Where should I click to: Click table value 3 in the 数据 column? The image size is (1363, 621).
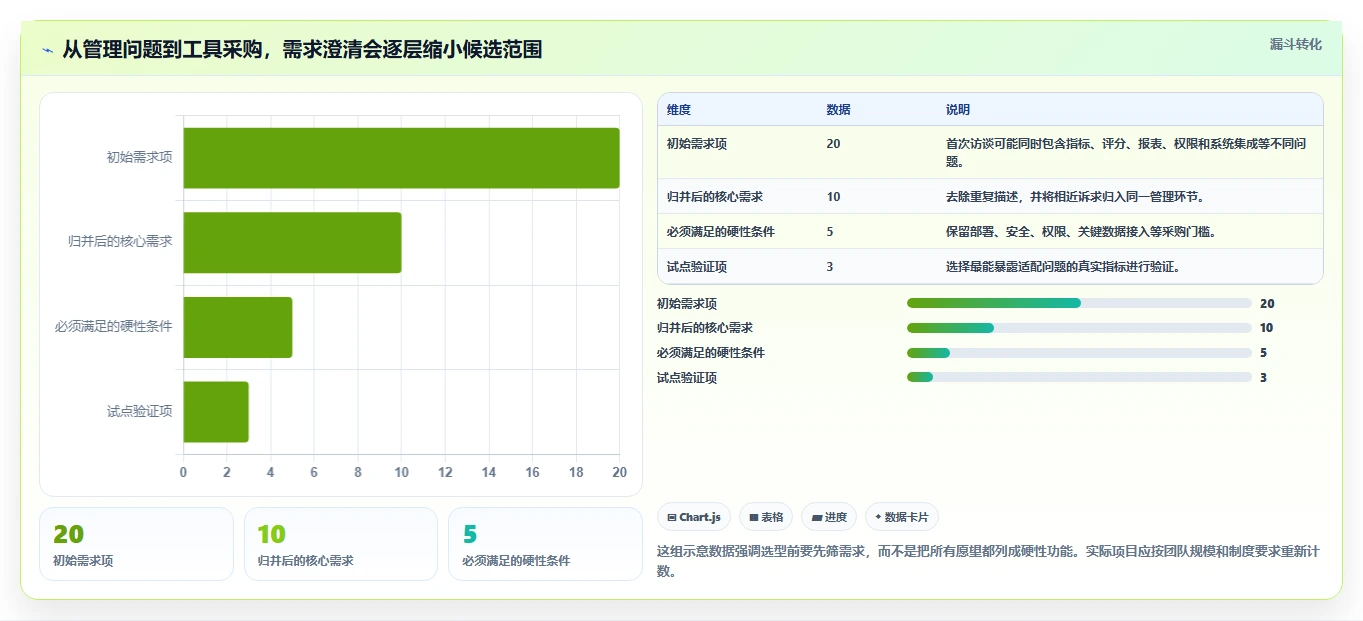[x=830, y=267]
